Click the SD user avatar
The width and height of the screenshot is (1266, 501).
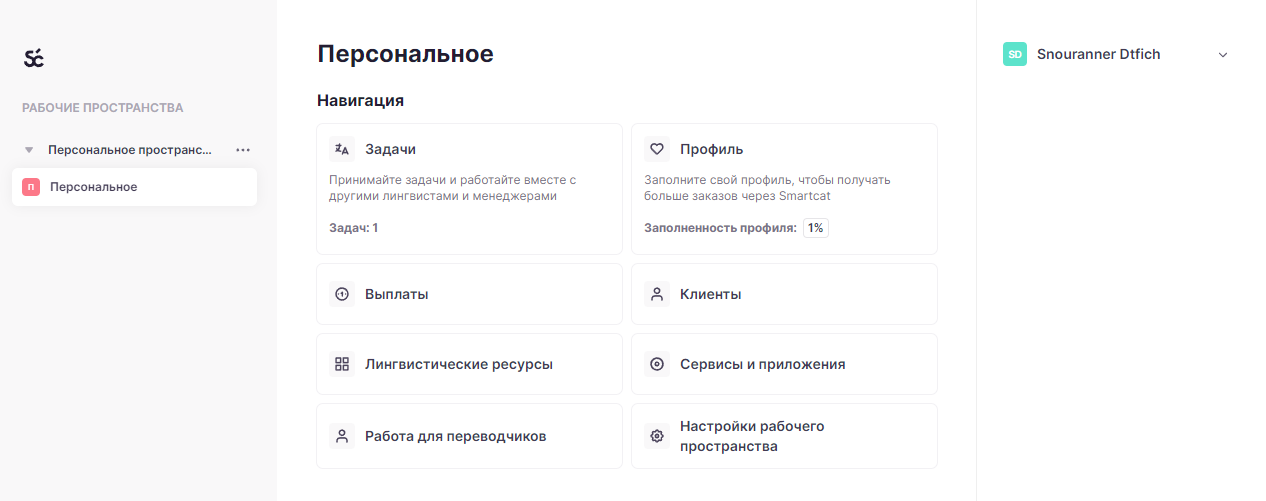pos(1015,54)
